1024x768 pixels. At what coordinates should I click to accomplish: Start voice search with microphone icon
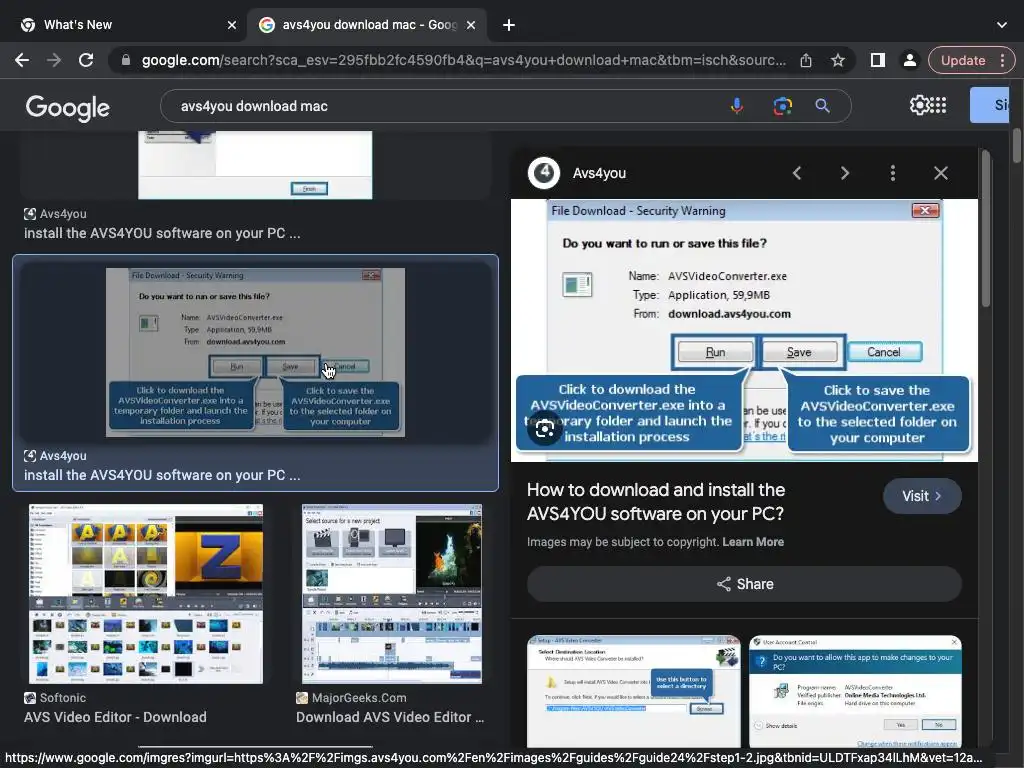coord(737,106)
